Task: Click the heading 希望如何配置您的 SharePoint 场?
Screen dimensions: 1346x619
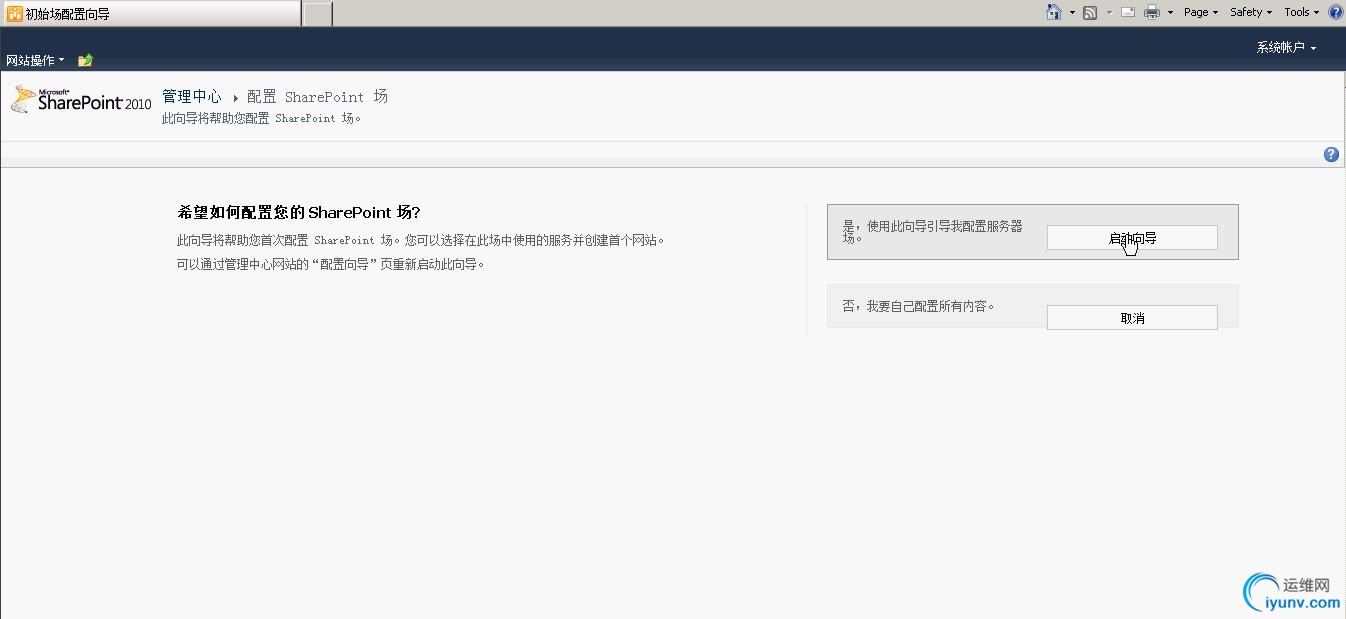Action: 299,212
